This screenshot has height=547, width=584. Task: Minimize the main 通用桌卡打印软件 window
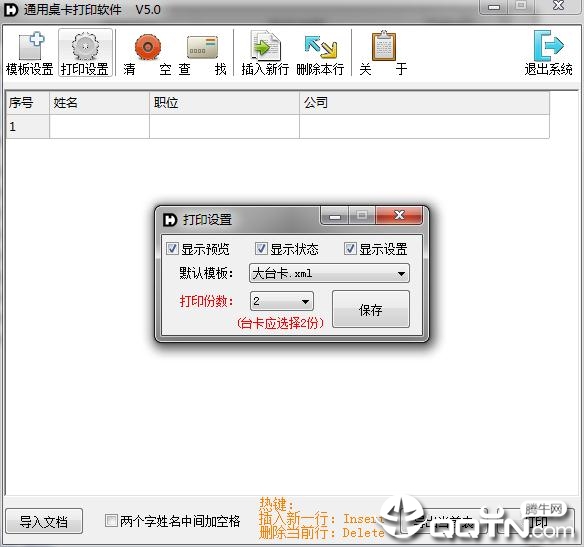pyautogui.click(x=494, y=6)
